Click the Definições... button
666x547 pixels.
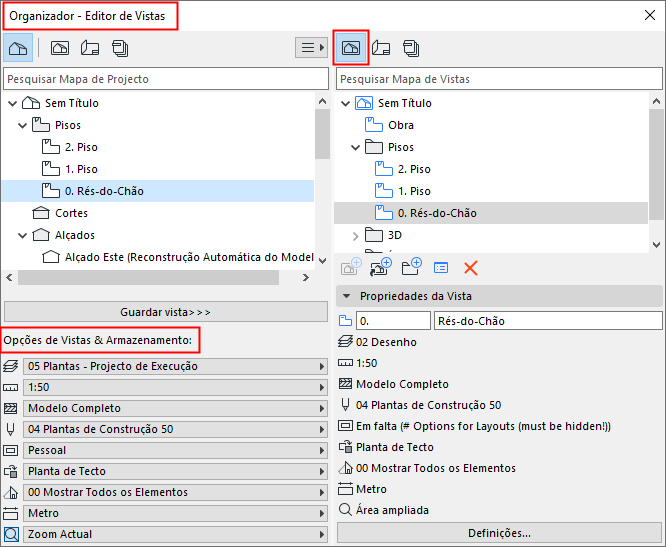click(499, 533)
